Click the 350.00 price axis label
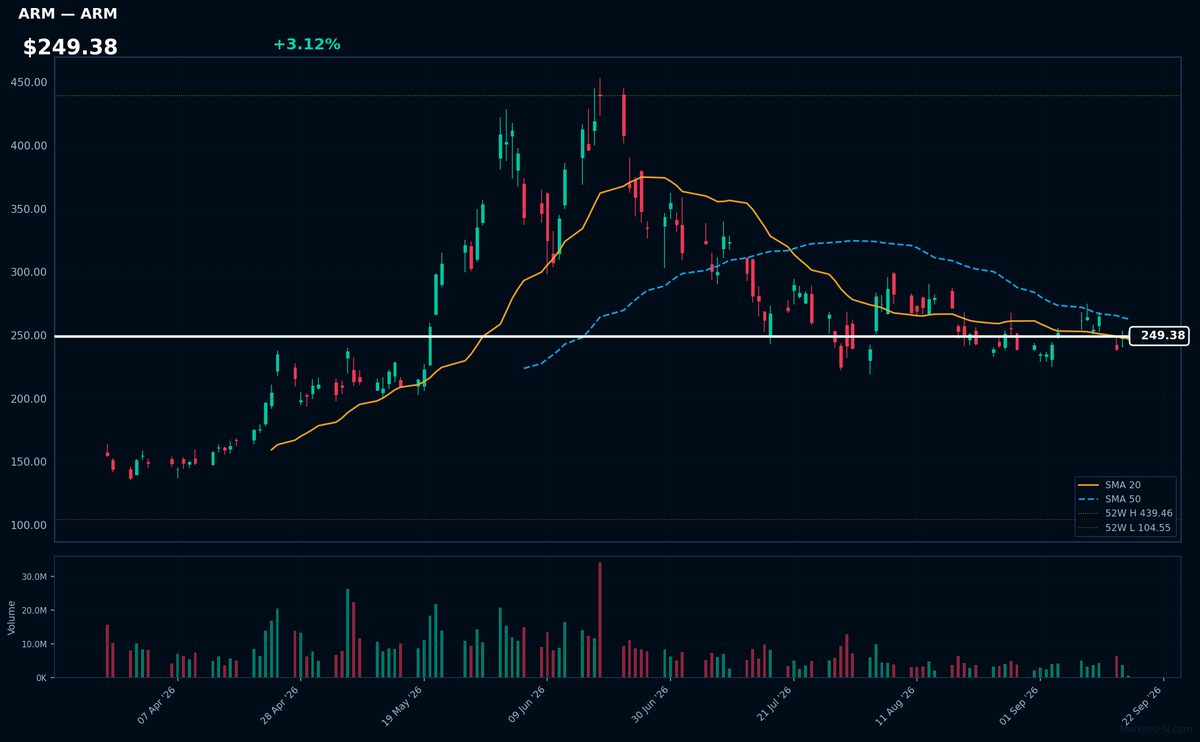Screen dimensions: 1200x742 point(29,209)
